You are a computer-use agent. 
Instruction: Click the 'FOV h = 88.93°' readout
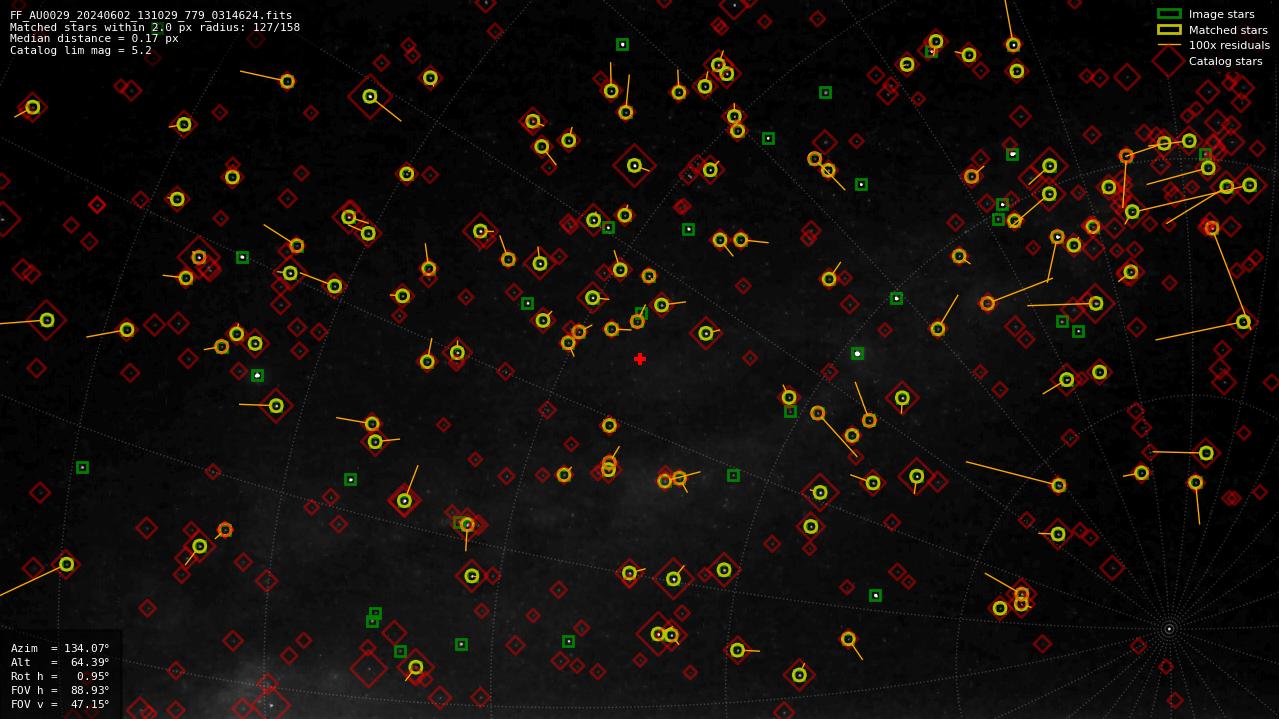[x=60, y=690]
